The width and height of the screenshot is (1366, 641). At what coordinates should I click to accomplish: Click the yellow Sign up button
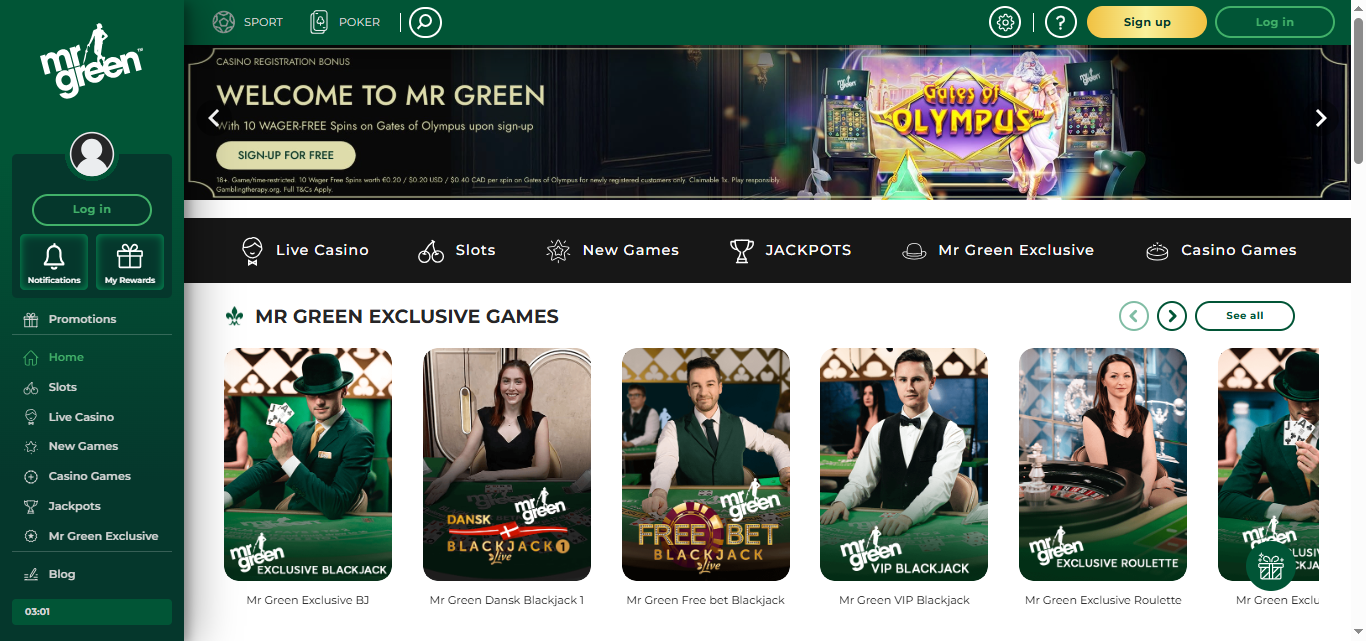click(1147, 22)
